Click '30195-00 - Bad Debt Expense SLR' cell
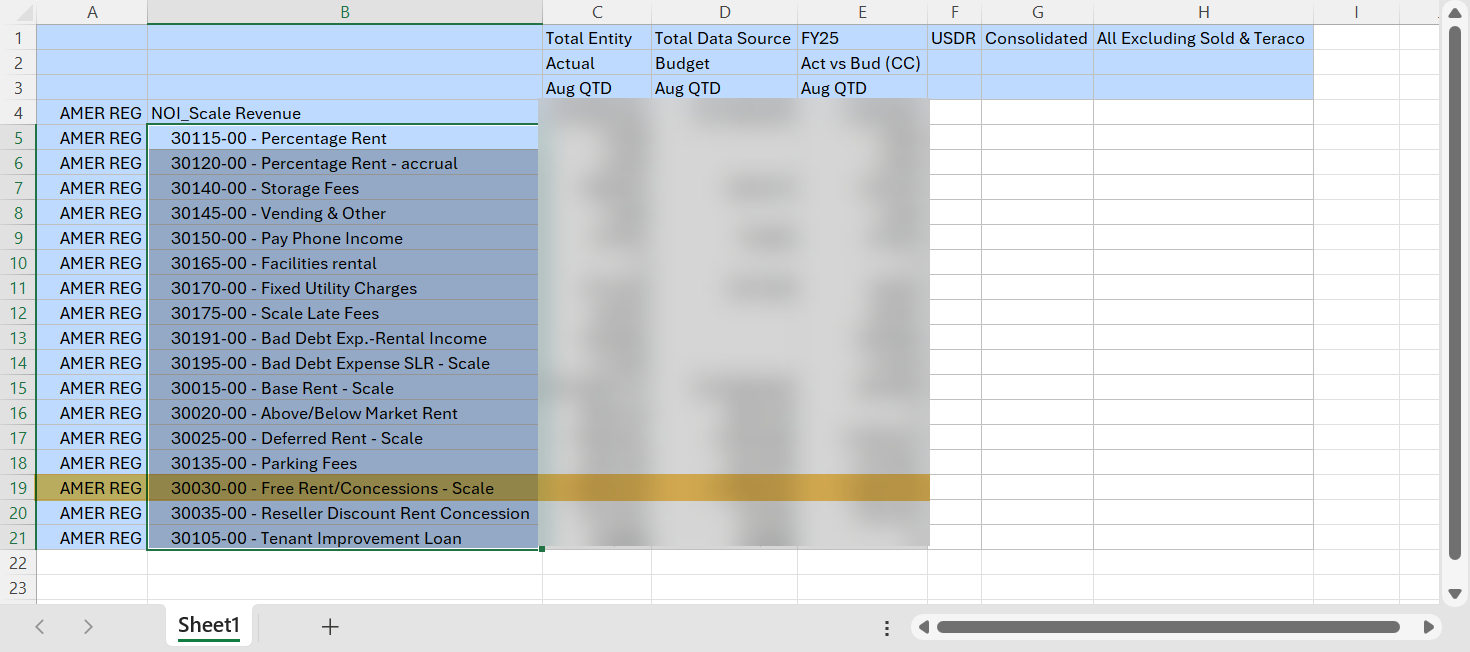Viewport: 1470px width, 652px height. (345, 363)
